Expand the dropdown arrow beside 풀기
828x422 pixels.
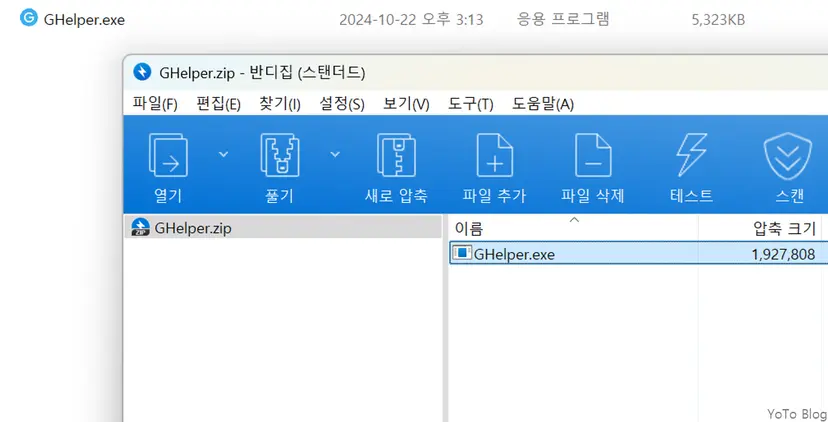(x=335, y=154)
